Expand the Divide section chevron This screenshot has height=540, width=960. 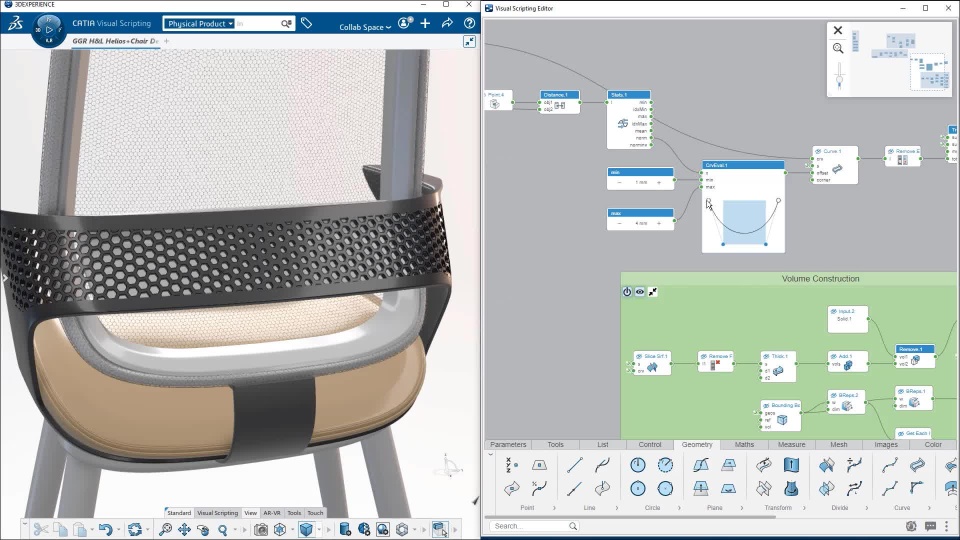click(x=867, y=508)
